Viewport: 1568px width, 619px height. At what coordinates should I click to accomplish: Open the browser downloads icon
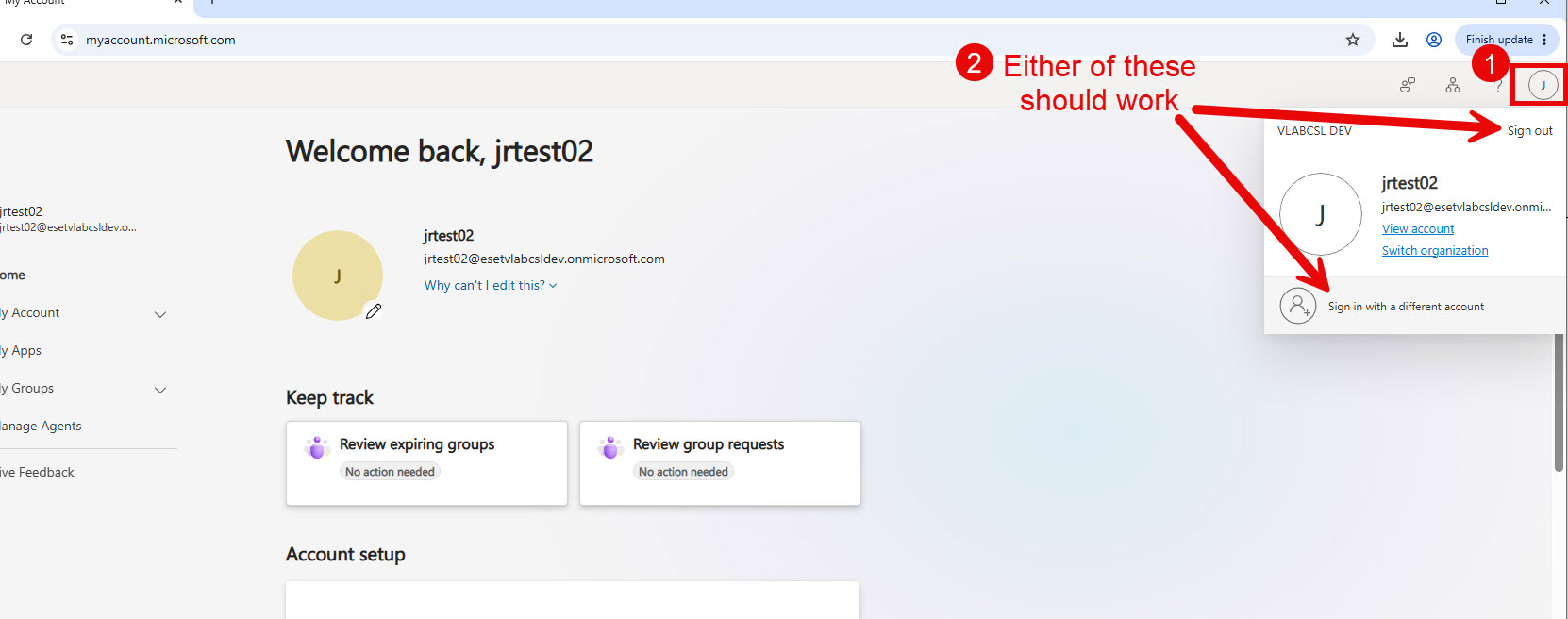point(1400,40)
